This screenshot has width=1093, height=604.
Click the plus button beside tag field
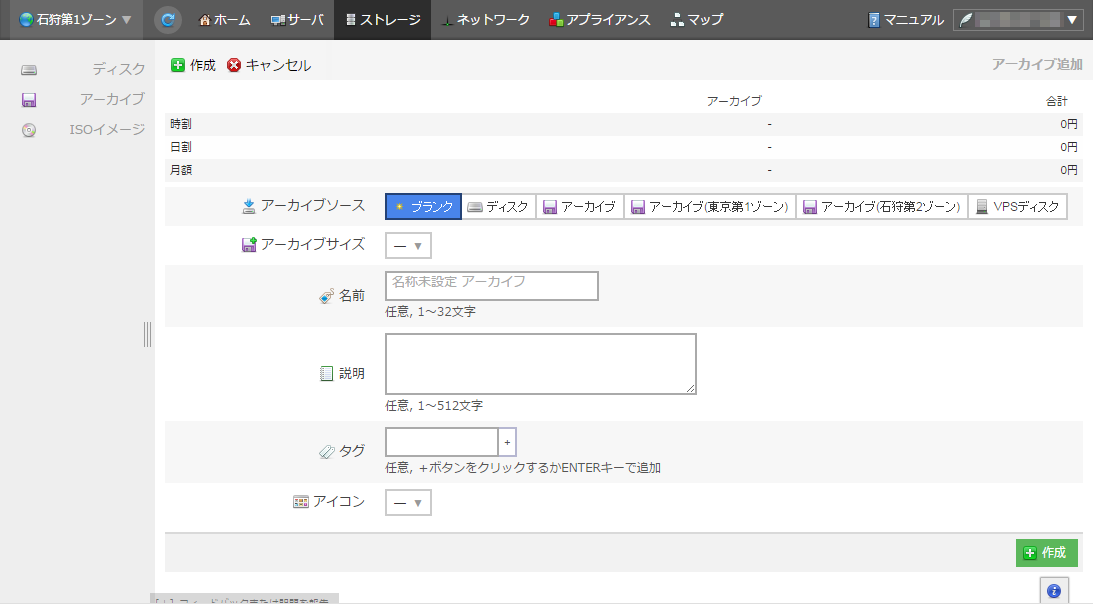(x=507, y=442)
